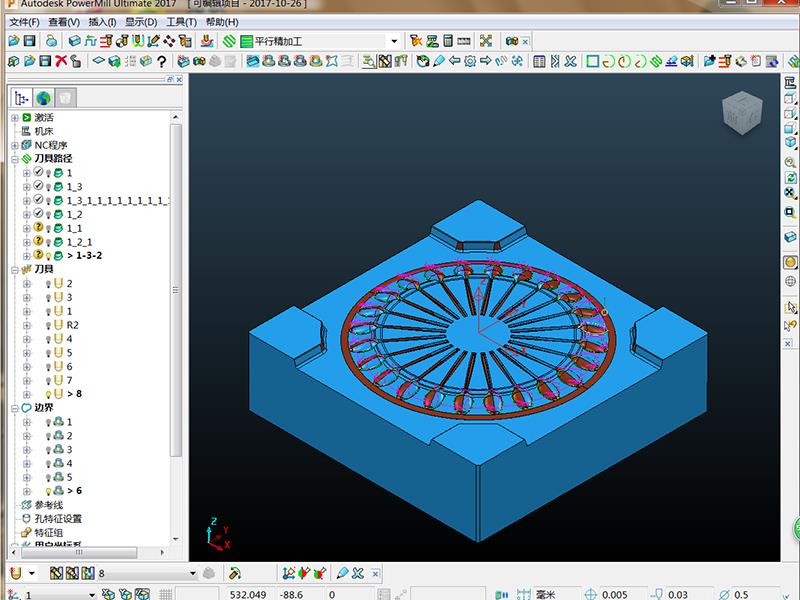Image resolution: width=800 pixels, height=600 pixels.
Task: Open the tool 8 dropdown in bottom toolbar
Action: (192, 573)
